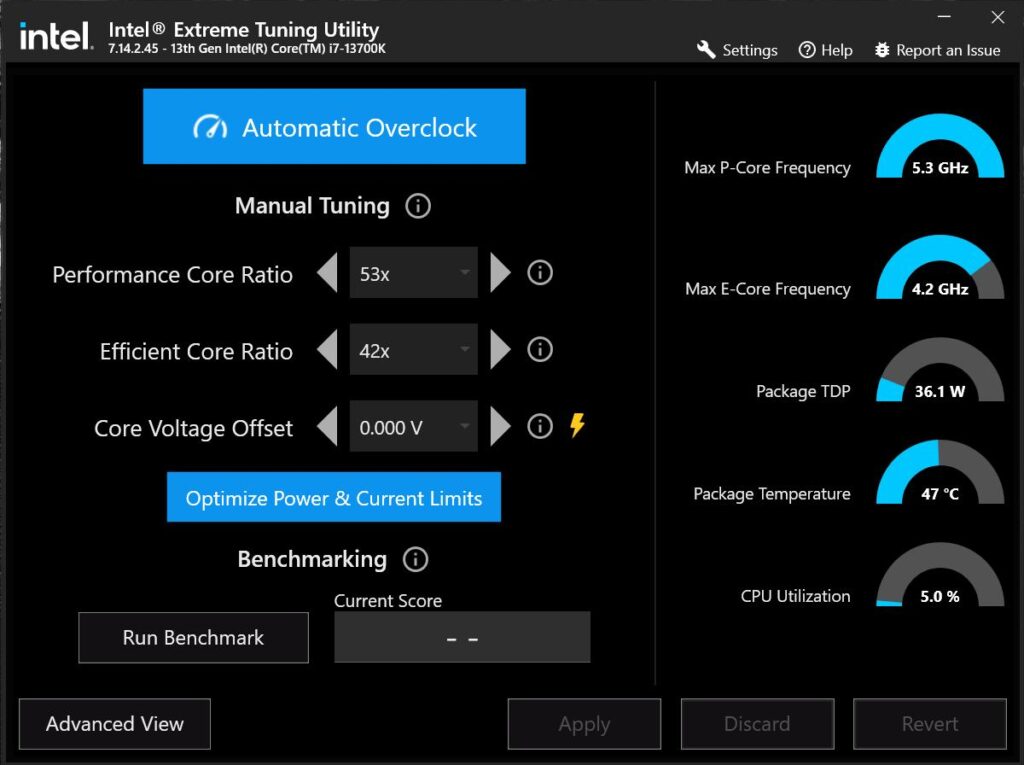Open the Help menu item

tap(825, 50)
